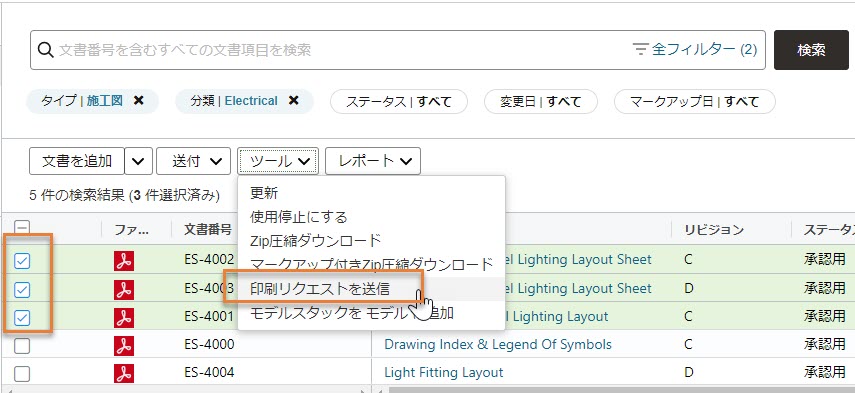Screen dimensions: 855x393
Task: Open 全フィルター (2) filter icon
Action: 640,50
